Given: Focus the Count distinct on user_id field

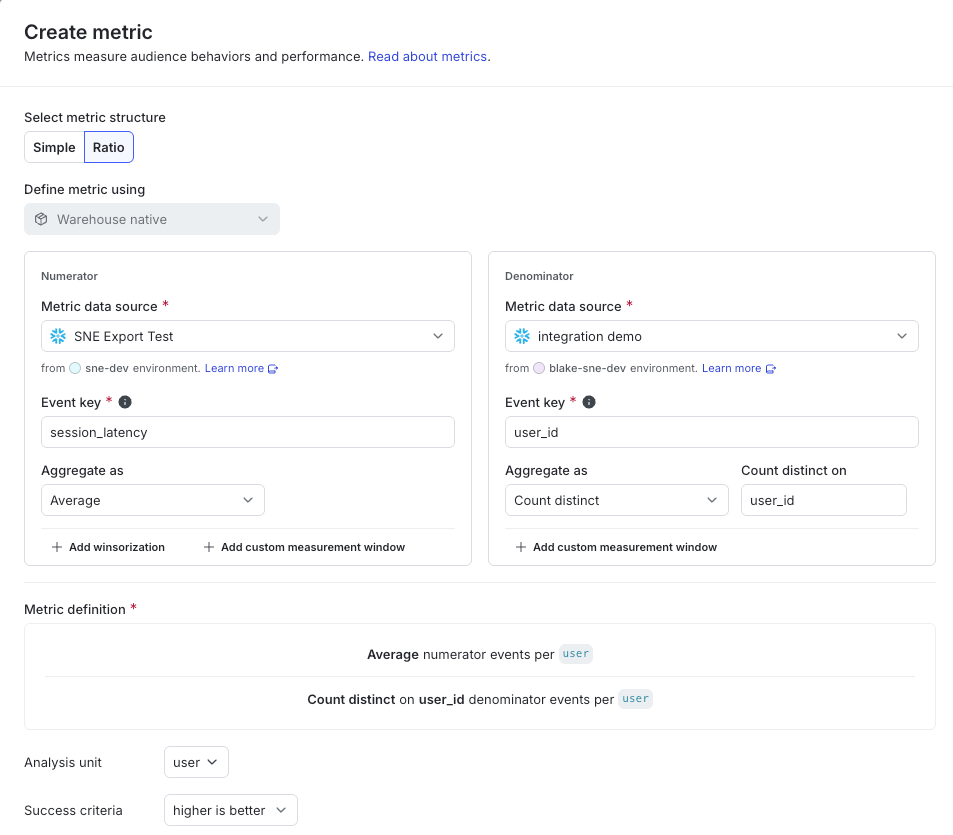Looking at the screenshot, I should click(x=824, y=500).
